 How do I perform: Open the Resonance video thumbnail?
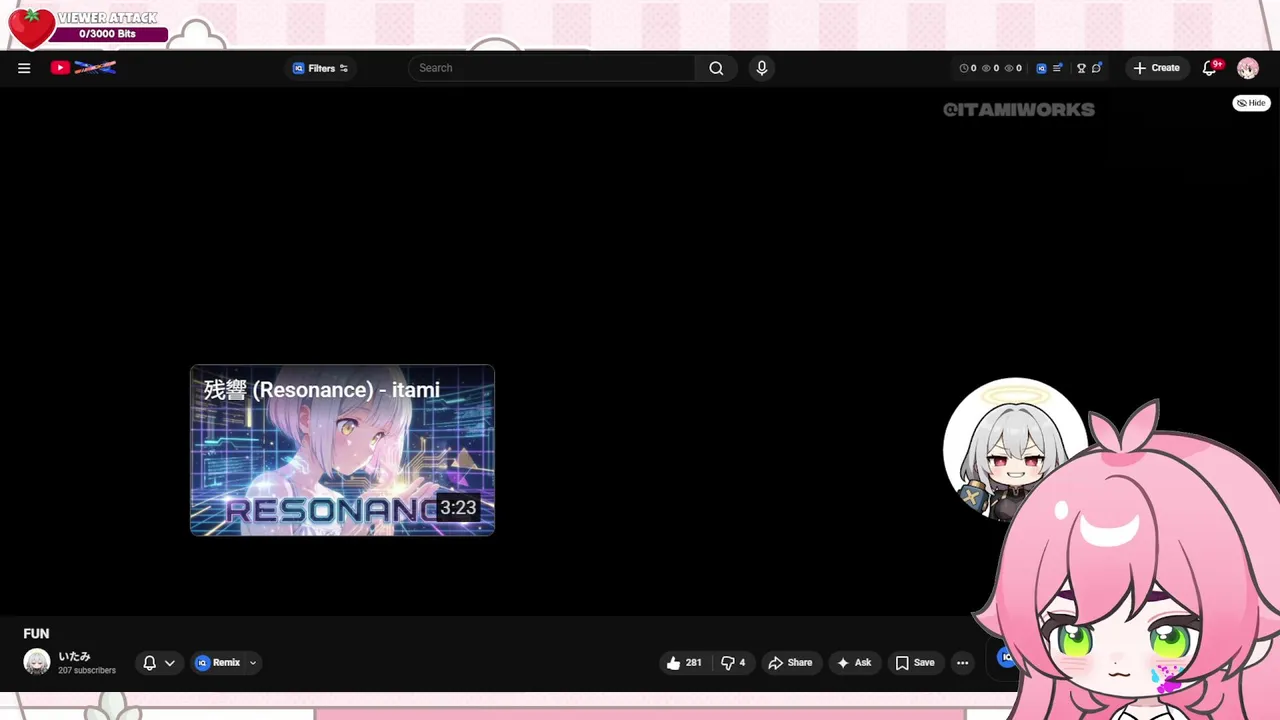point(342,450)
